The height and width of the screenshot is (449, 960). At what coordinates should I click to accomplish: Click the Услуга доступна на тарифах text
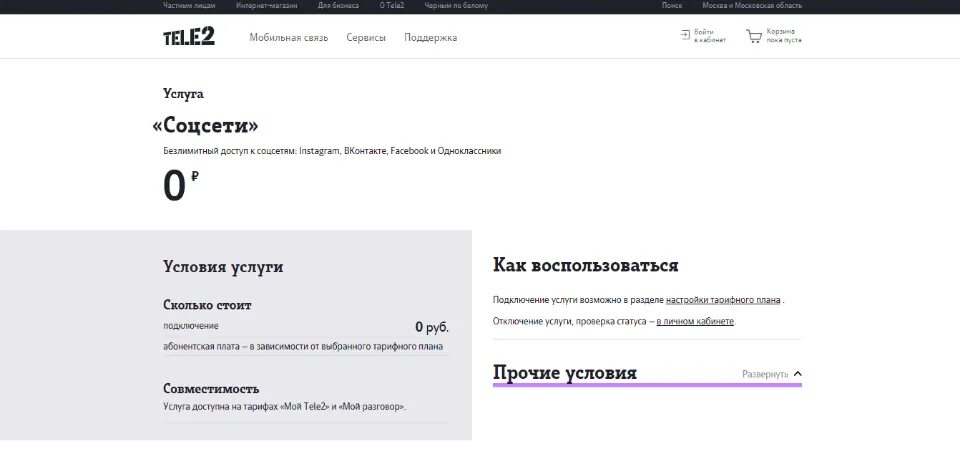tap(285, 406)
